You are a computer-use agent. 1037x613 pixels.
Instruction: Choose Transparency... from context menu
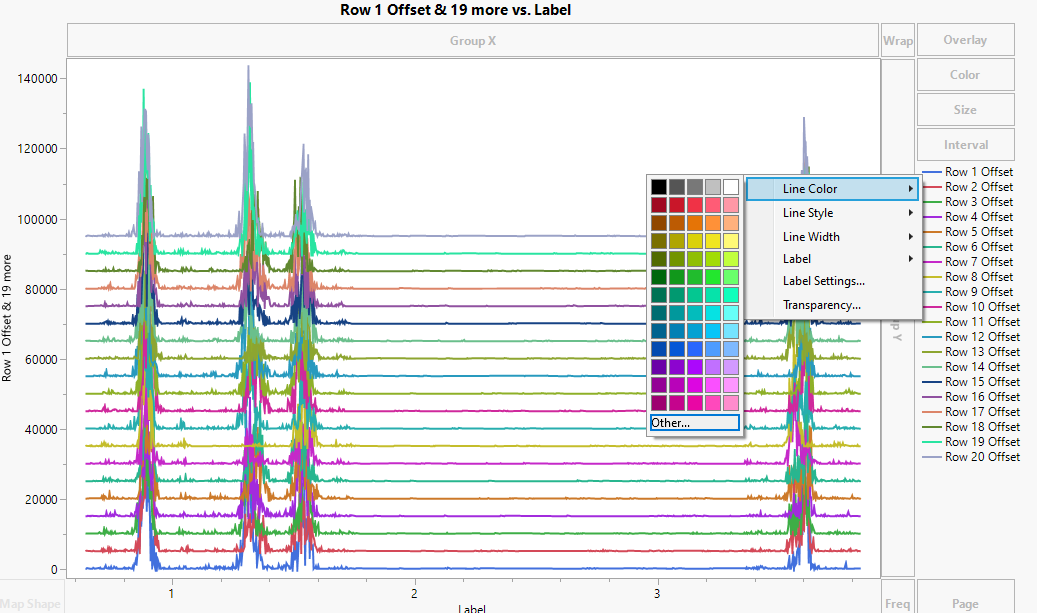pos(821,305)
